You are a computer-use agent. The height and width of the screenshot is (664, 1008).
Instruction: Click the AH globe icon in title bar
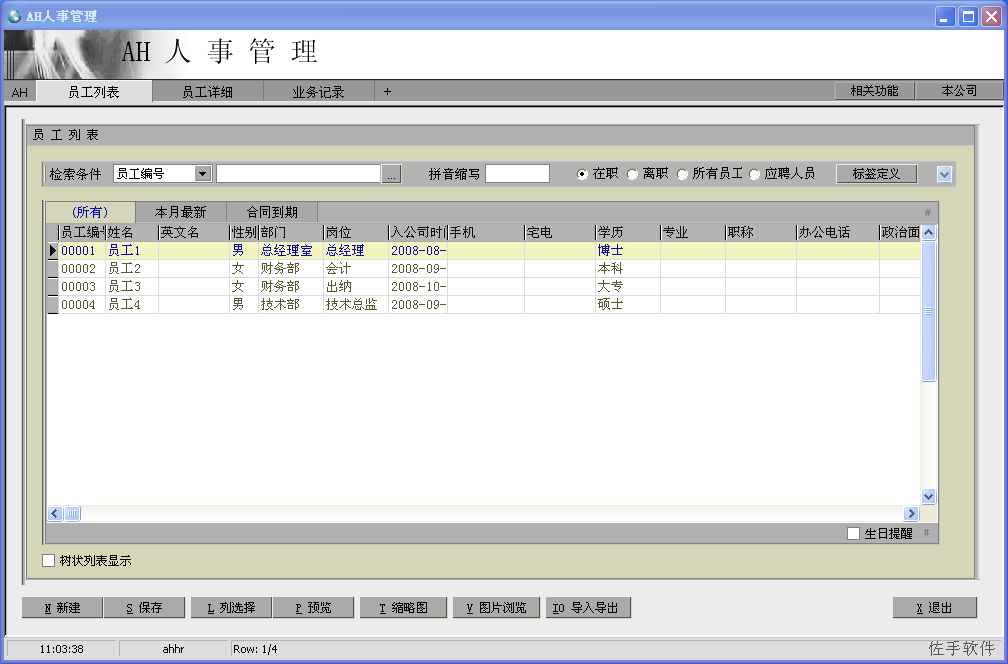click(x=14, y=16)
